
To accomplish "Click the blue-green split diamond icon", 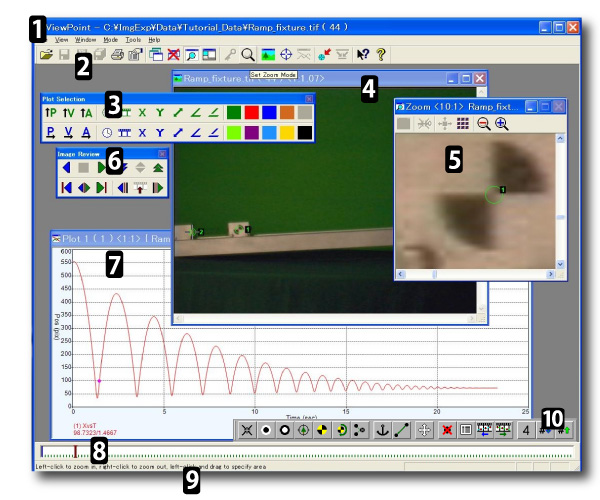I will point(84,187).
